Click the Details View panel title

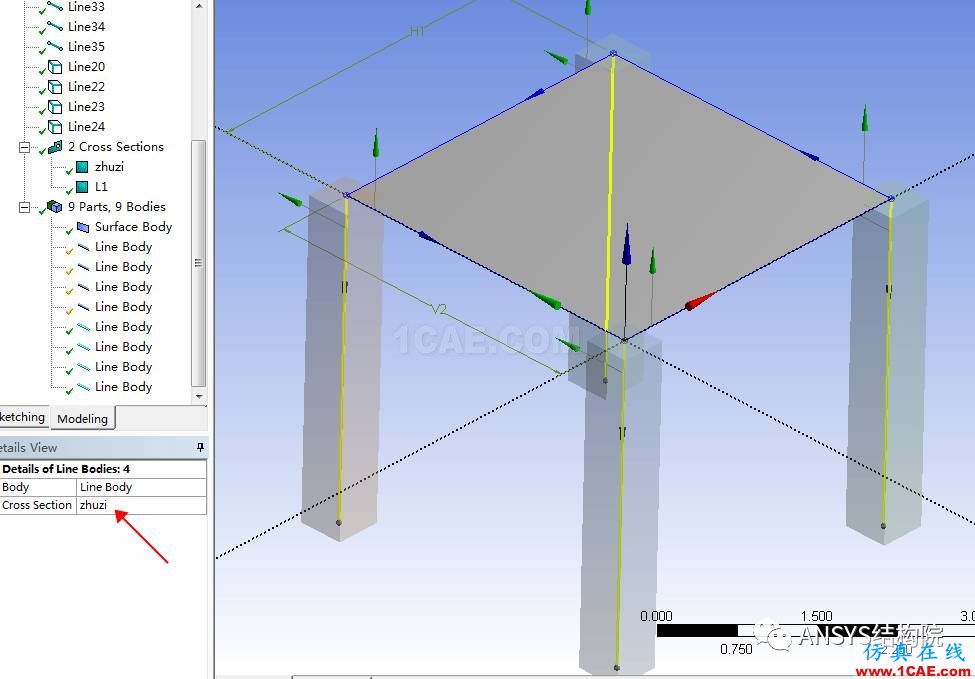pyautogui.click(x=29, y=447)
